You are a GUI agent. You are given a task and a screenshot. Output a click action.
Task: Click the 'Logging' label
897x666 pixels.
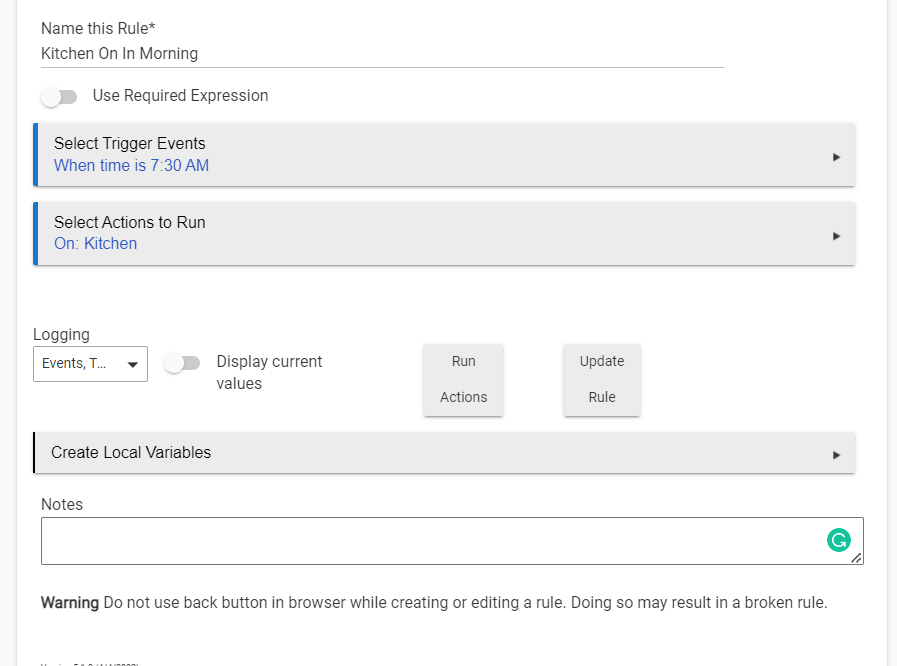pyautogui.click(x=61, y=335)
